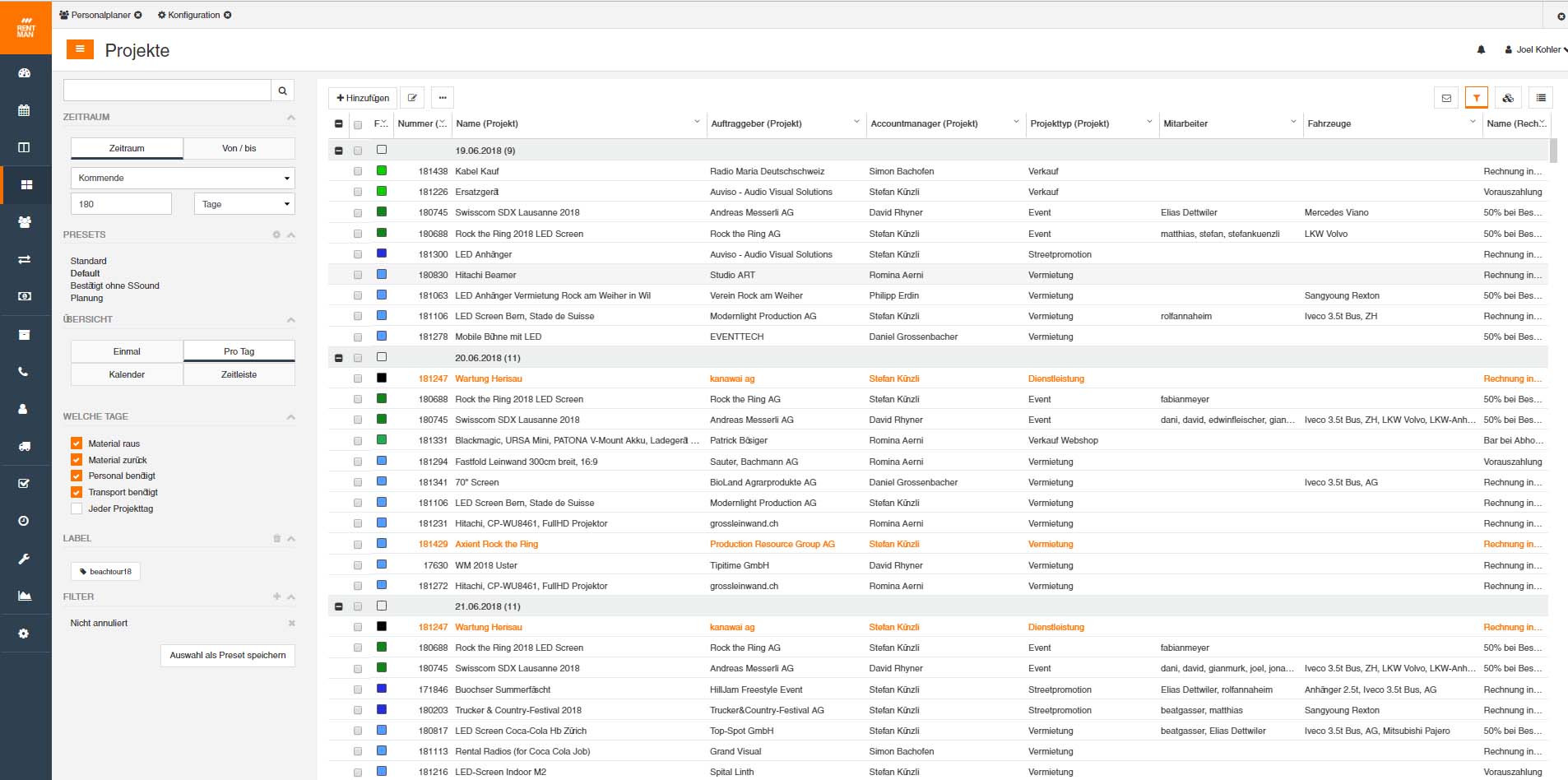The image size is (1568, 780).
Task: Tick the select-all checkbox in table header
Action: point(358,124)
